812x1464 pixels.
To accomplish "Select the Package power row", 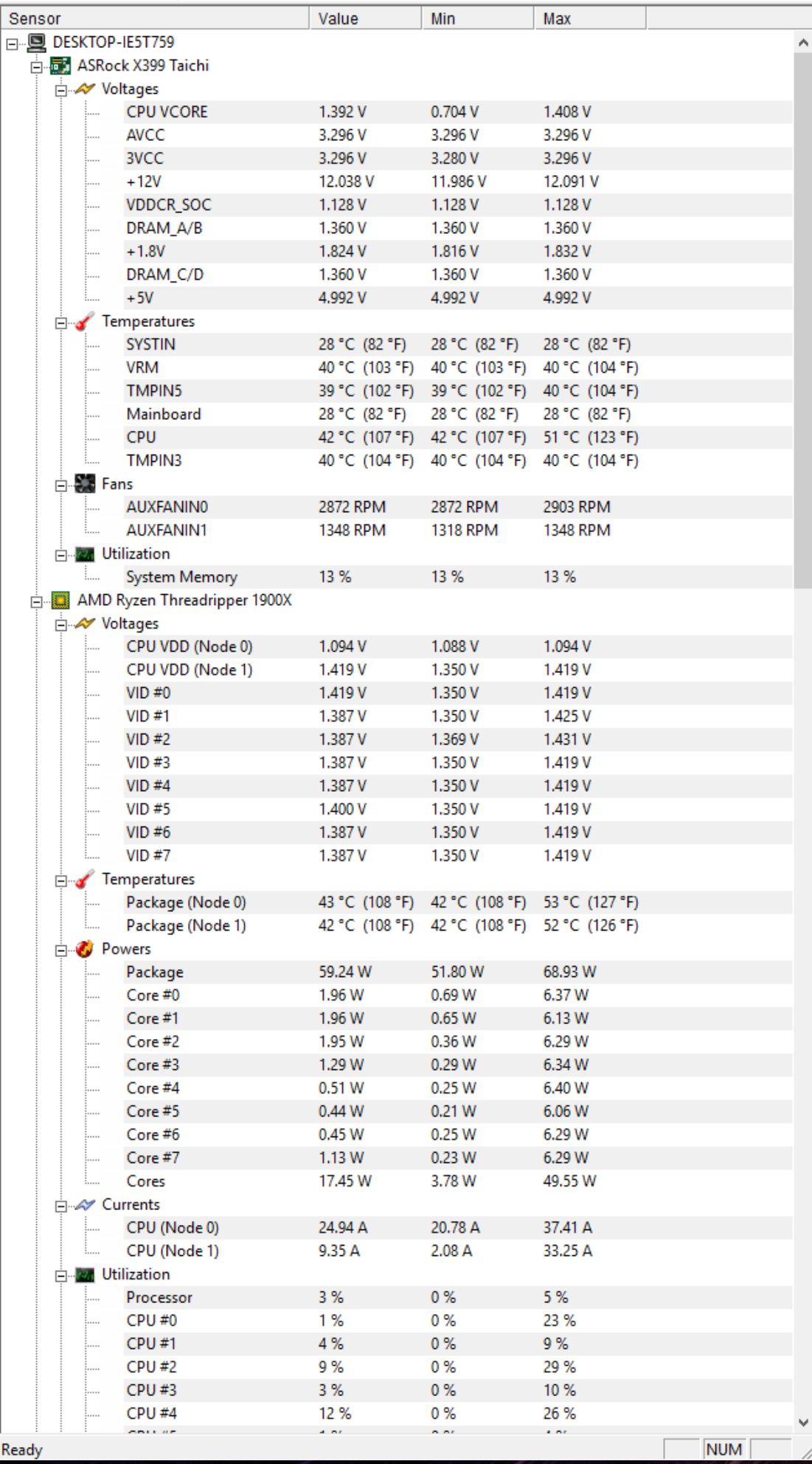I will [459, 972].
